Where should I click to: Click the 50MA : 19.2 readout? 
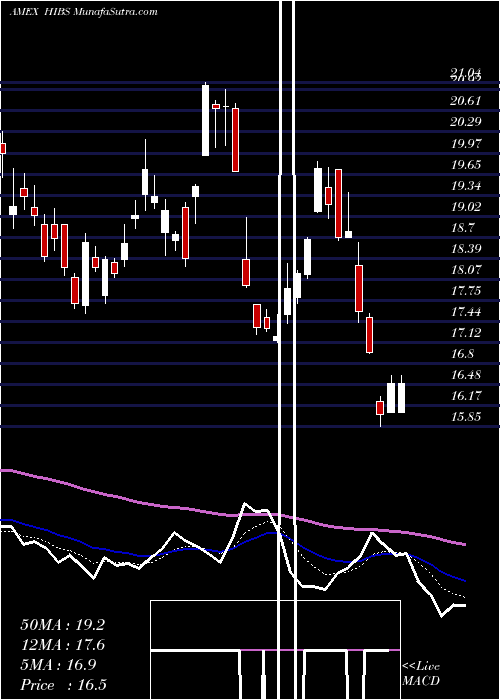(x=62, y=625)
